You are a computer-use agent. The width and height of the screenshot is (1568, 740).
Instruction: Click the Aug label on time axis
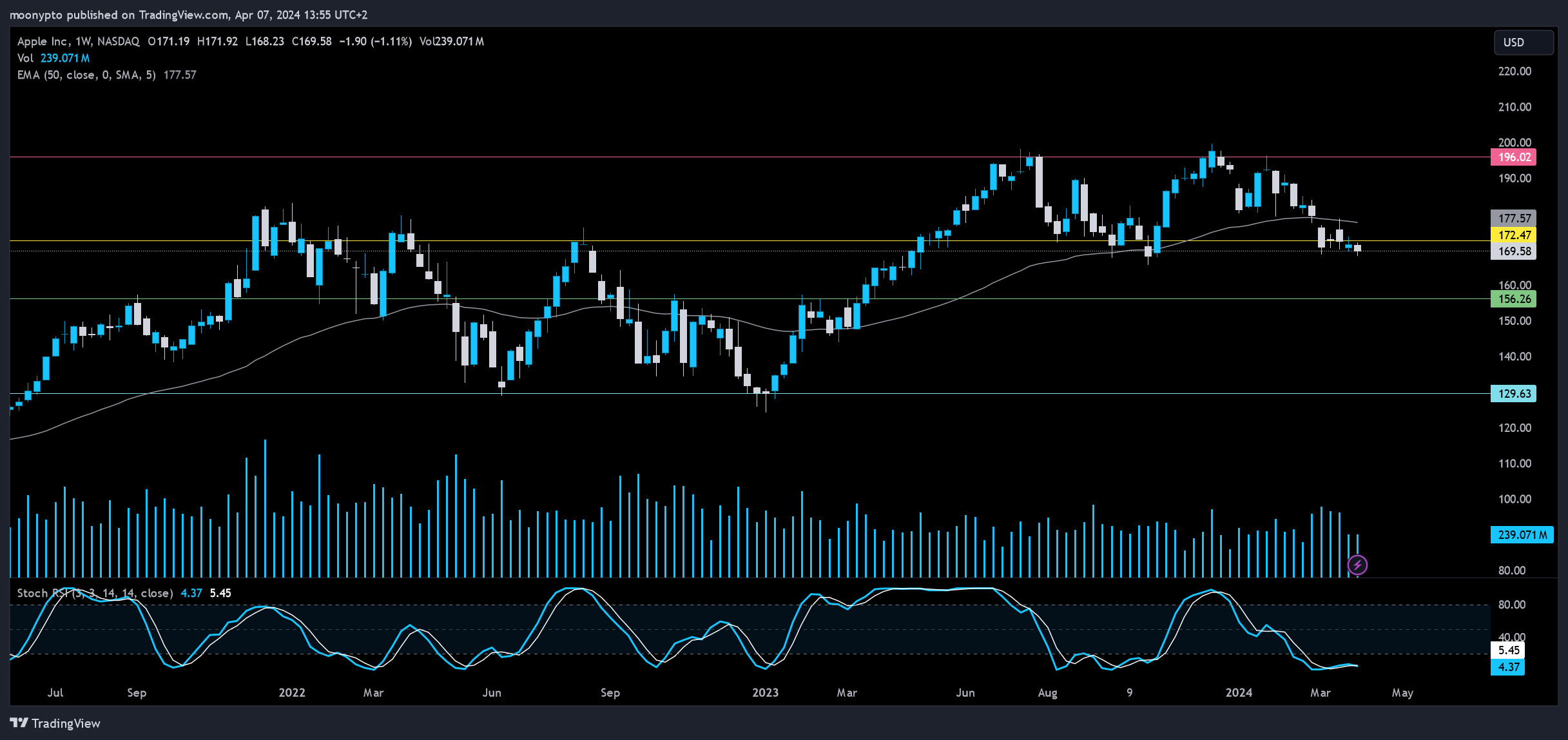pos(1048,693)
